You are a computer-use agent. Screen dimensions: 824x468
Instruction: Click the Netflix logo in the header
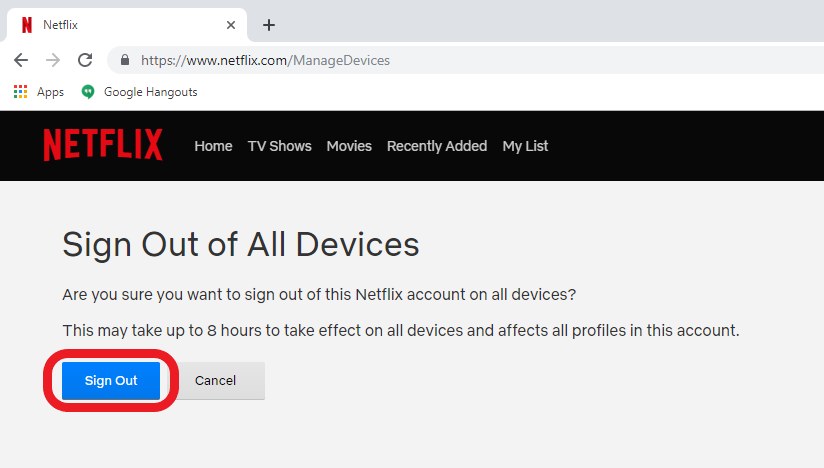(x=103, y=145)
